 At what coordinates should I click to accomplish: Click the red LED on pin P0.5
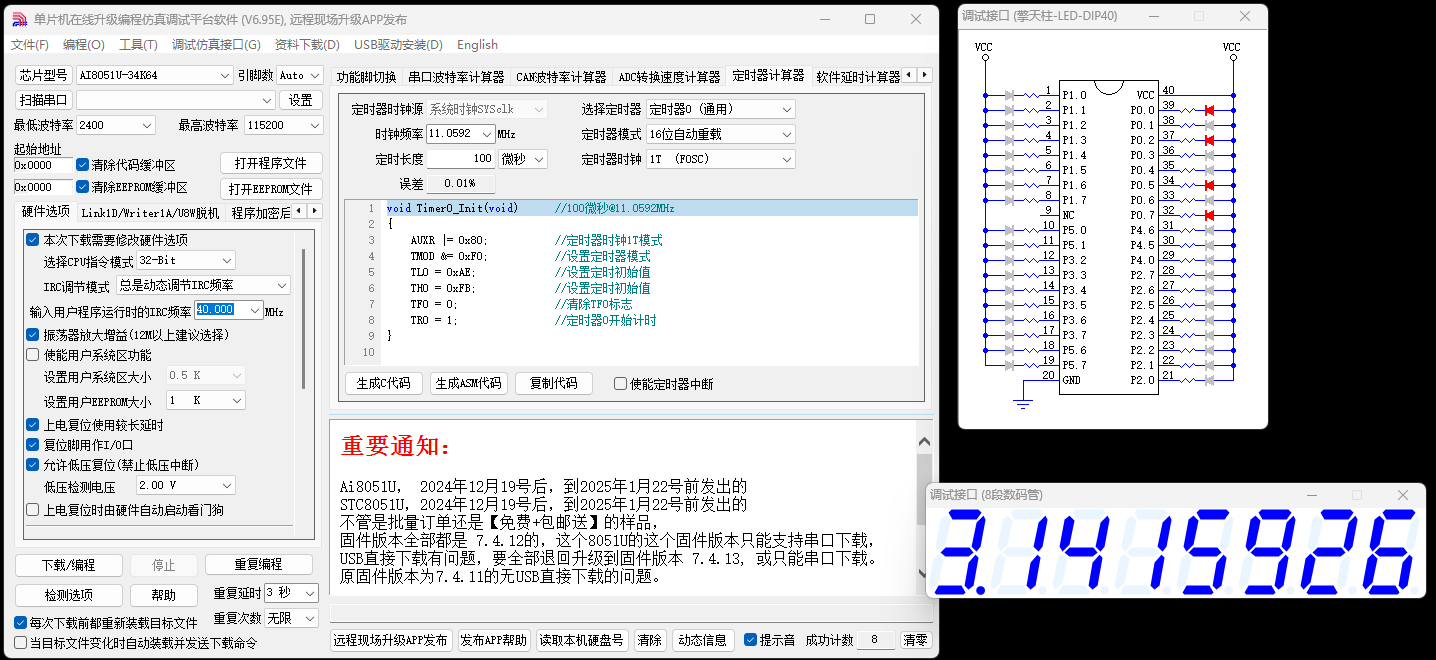coord(1209,185)
